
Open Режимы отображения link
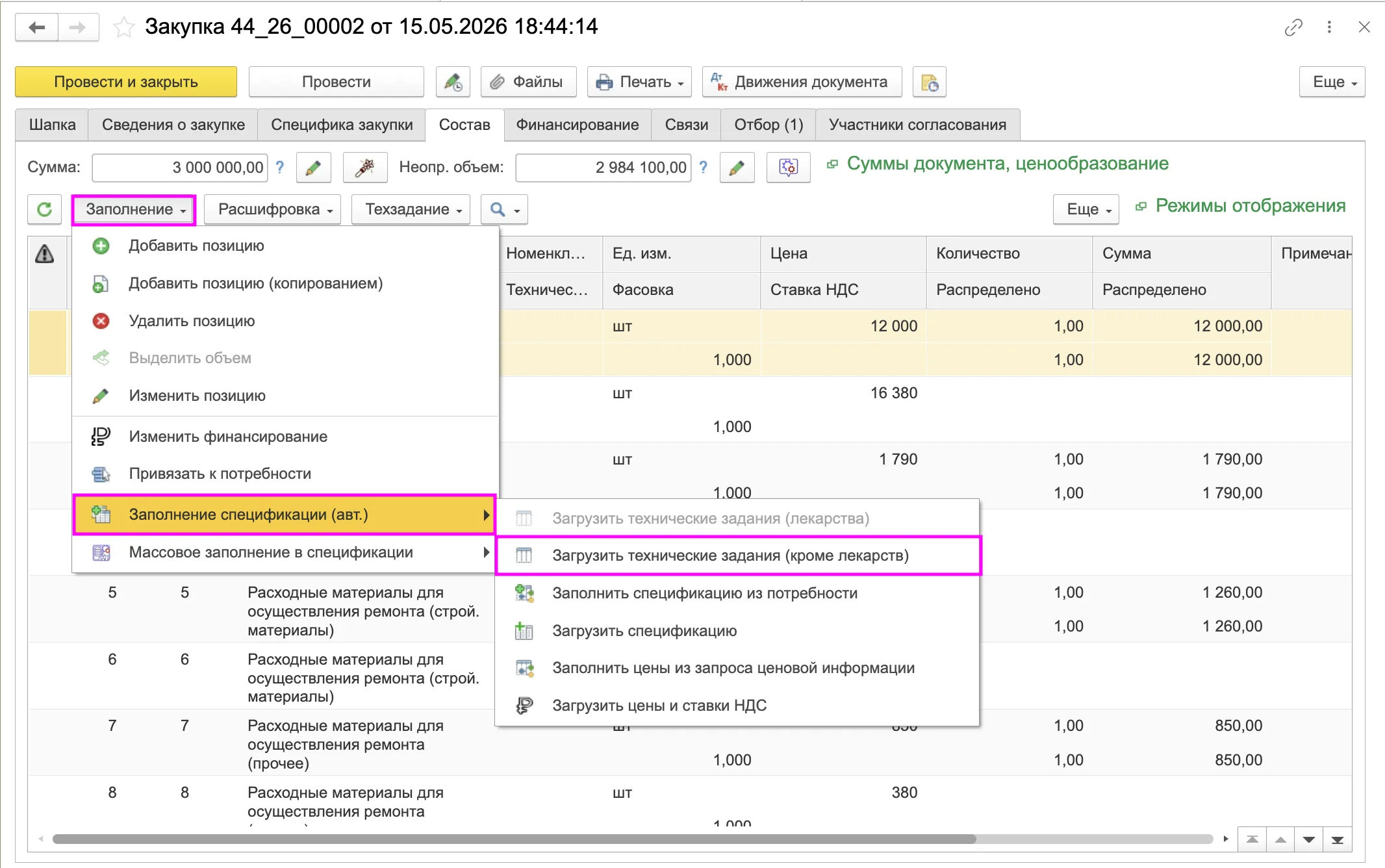[x=1250, y=206]
